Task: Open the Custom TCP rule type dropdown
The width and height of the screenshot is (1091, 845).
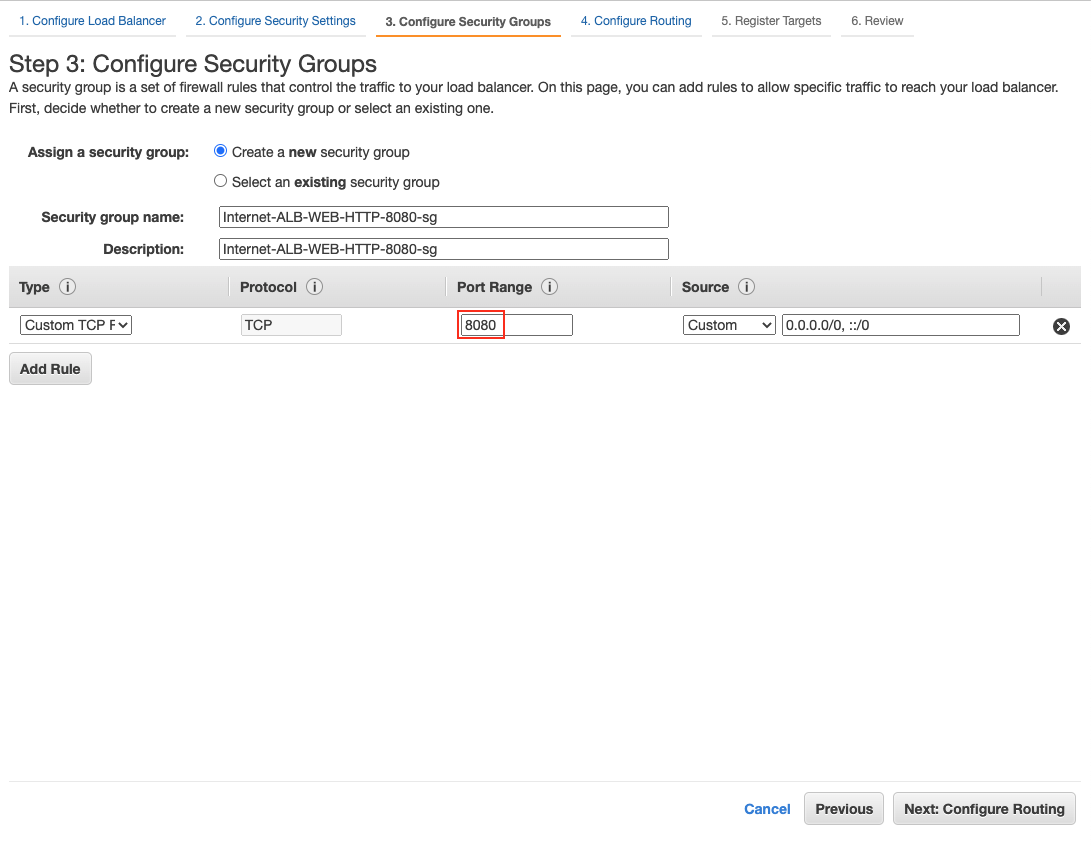Action: [x=75, y=324]
